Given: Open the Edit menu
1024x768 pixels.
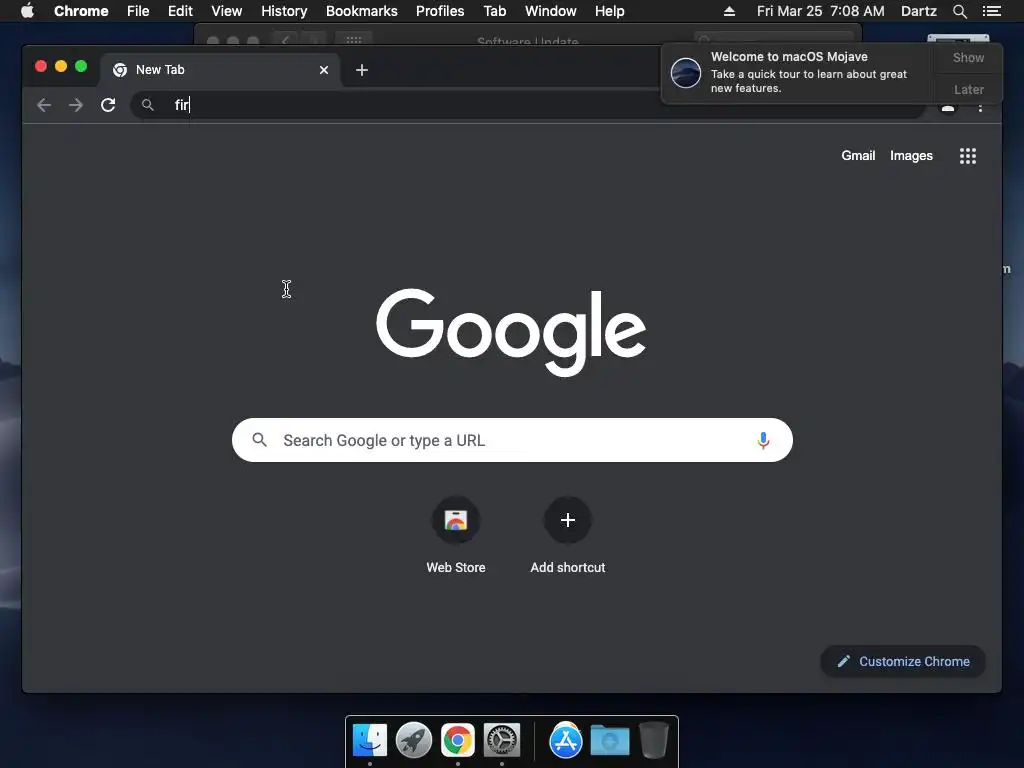Looking at the screenshot, I should [180, 11].
